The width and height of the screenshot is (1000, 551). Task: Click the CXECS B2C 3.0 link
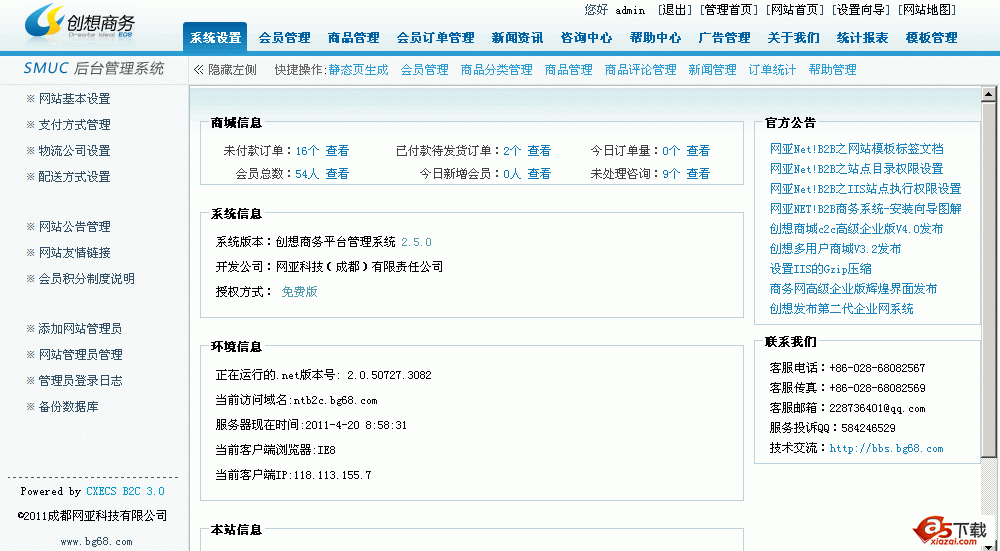coord(126,492)
